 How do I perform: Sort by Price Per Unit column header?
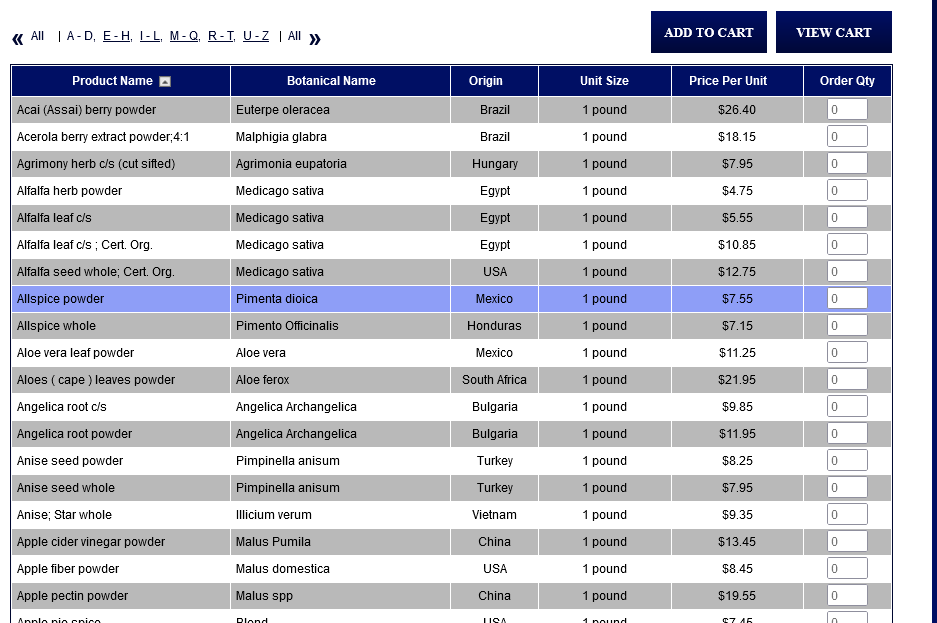pyautogui.click(x=728, y=81)
